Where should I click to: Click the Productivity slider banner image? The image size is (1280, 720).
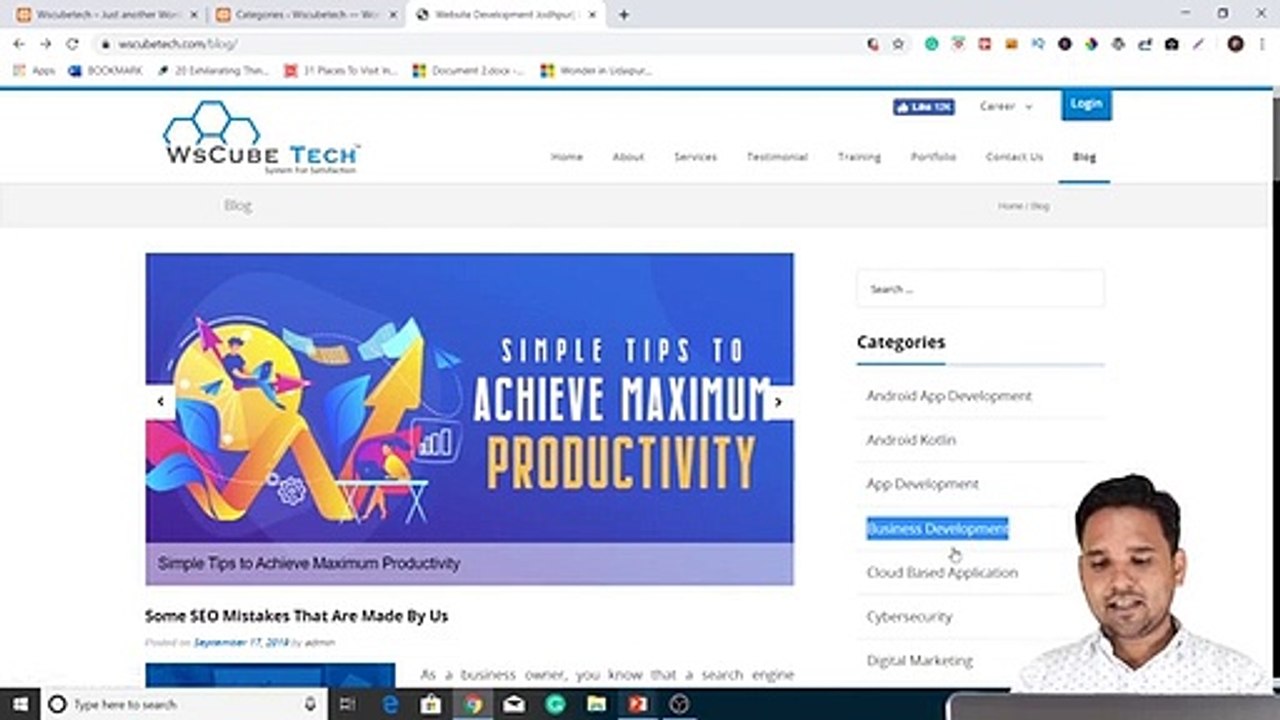(469, 398)
